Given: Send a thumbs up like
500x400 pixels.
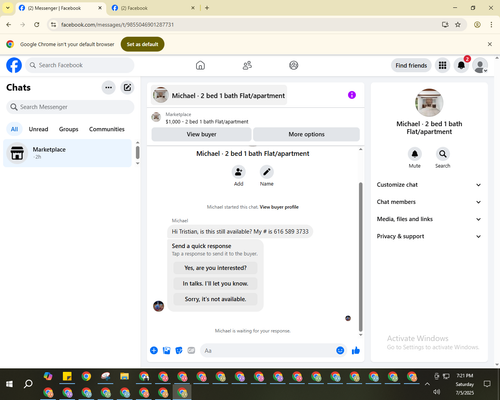Looking at the screenshot, I should [356, 350].
